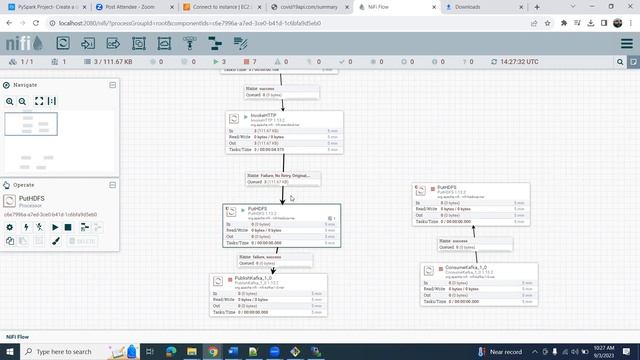Select the Label component icon
This screenshot has height=360, width=640.
click(x=240, y=43)
